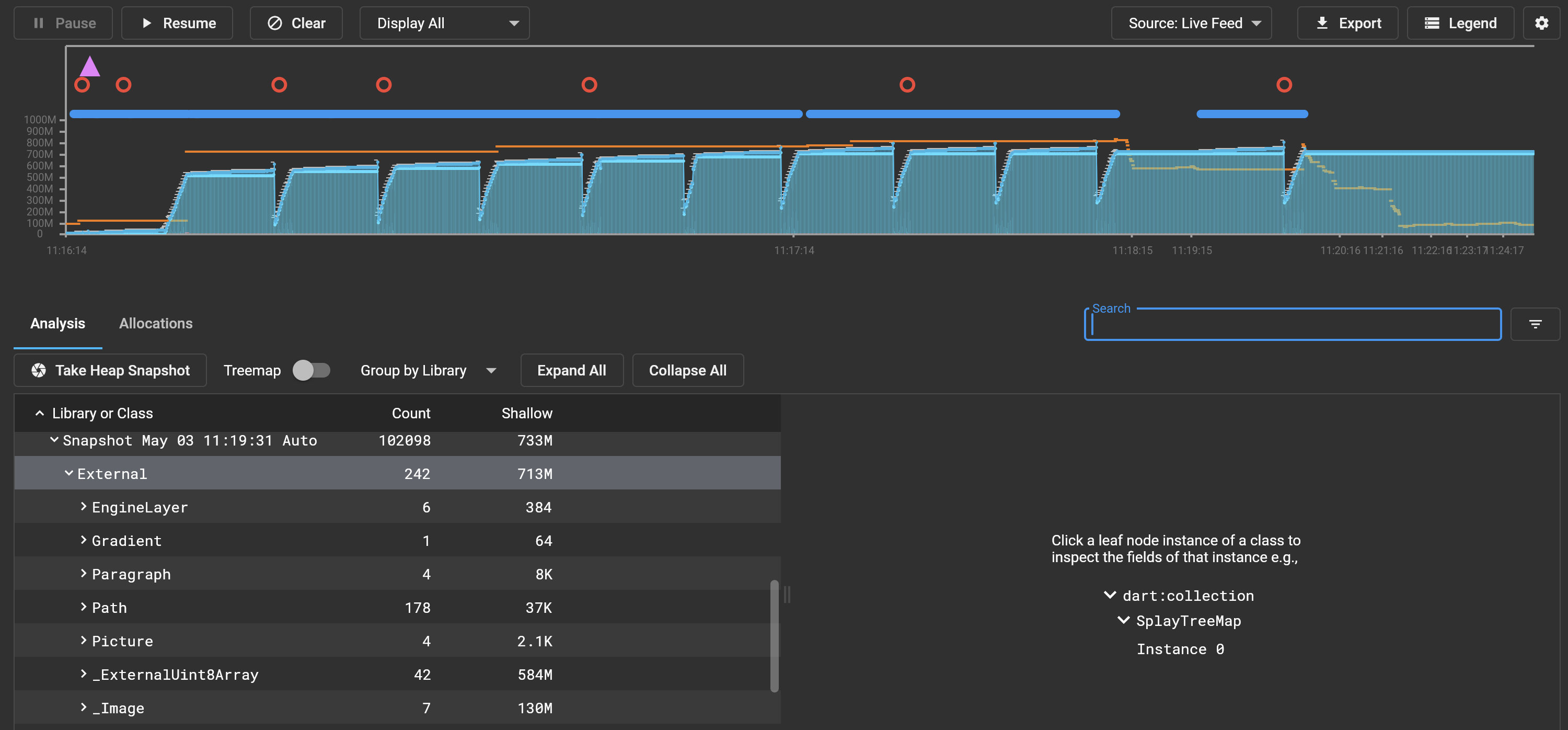
Task: Open the memory settings gear
Action: (x=1542, y=22)
